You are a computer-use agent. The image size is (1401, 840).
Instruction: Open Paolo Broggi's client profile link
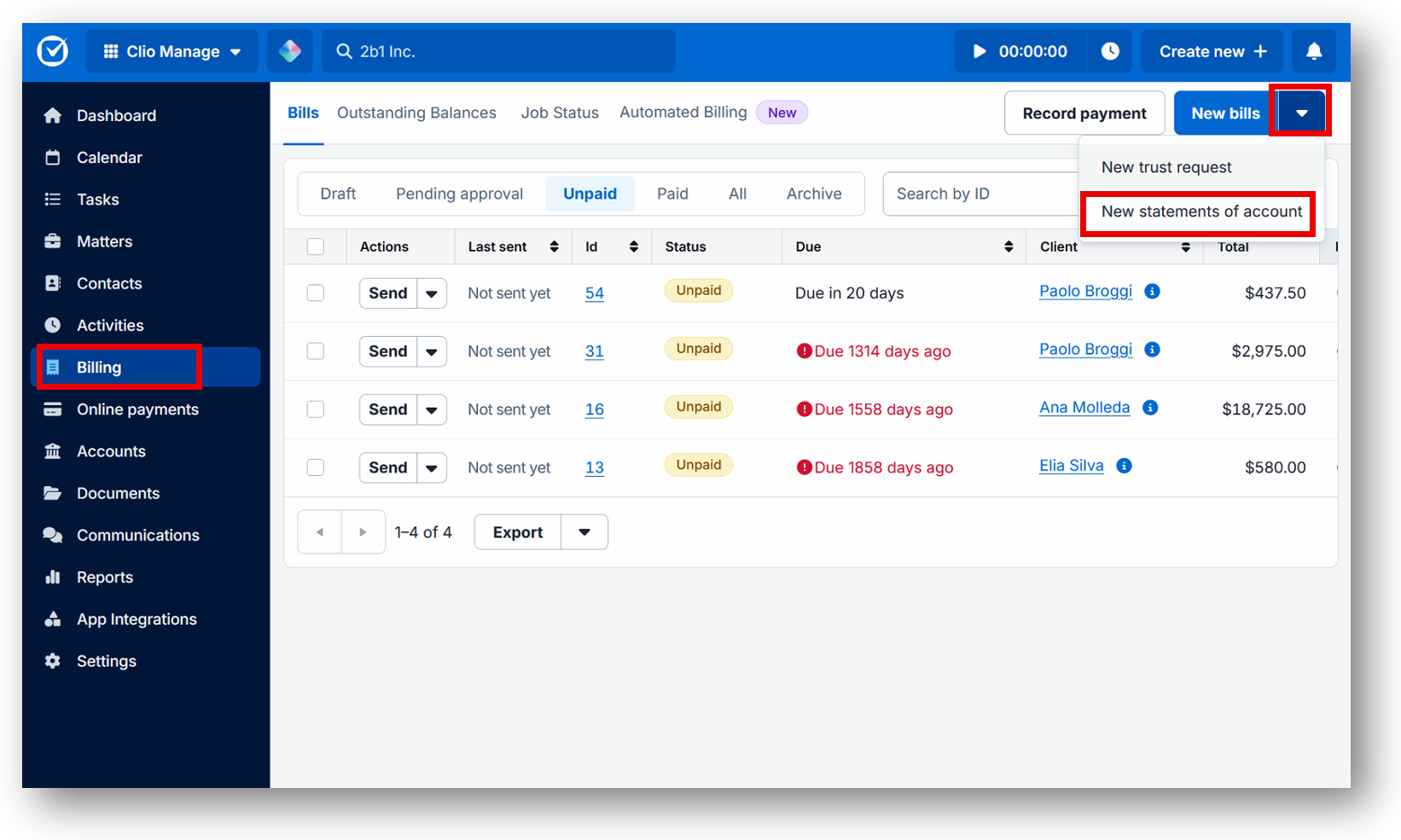tap(1085, 291)
